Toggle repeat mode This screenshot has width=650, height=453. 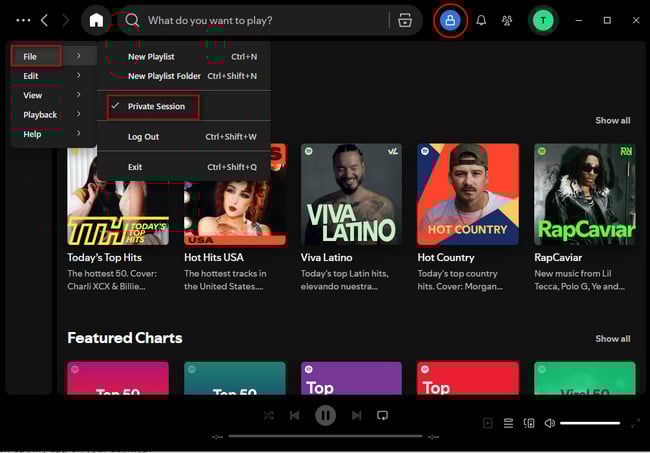(382, 415)
